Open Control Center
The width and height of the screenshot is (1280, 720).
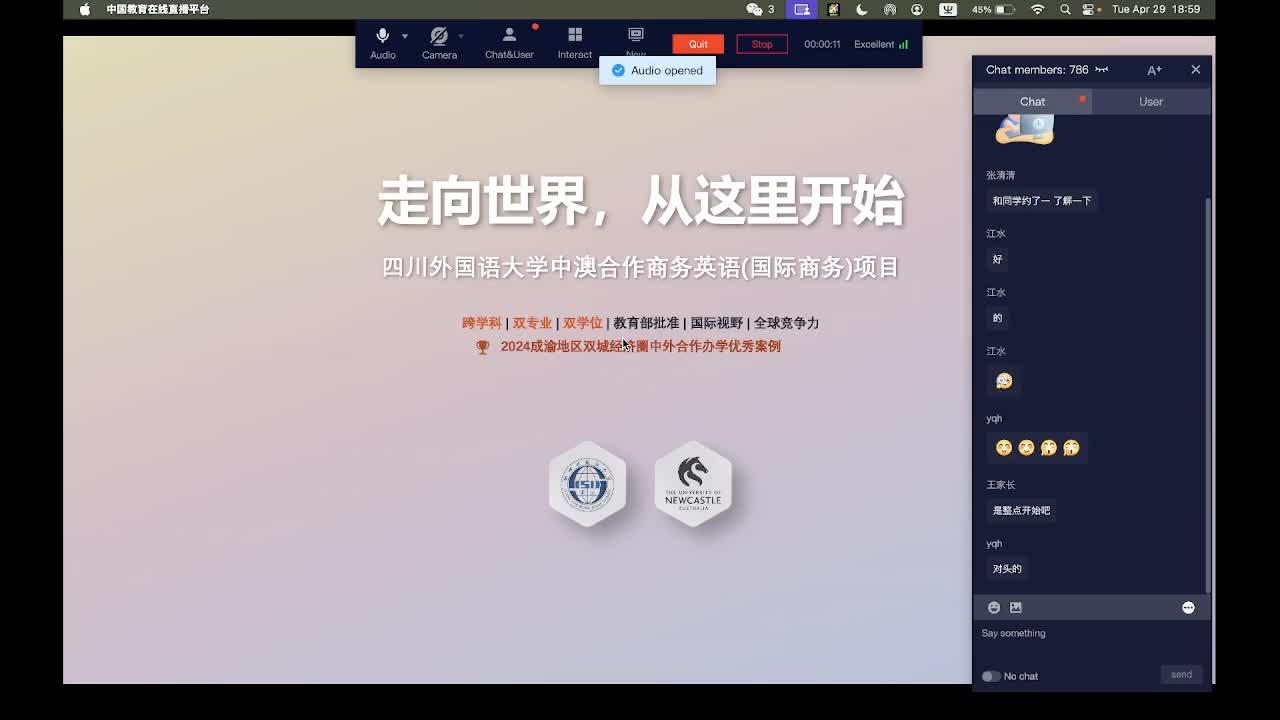point(1091,9)
